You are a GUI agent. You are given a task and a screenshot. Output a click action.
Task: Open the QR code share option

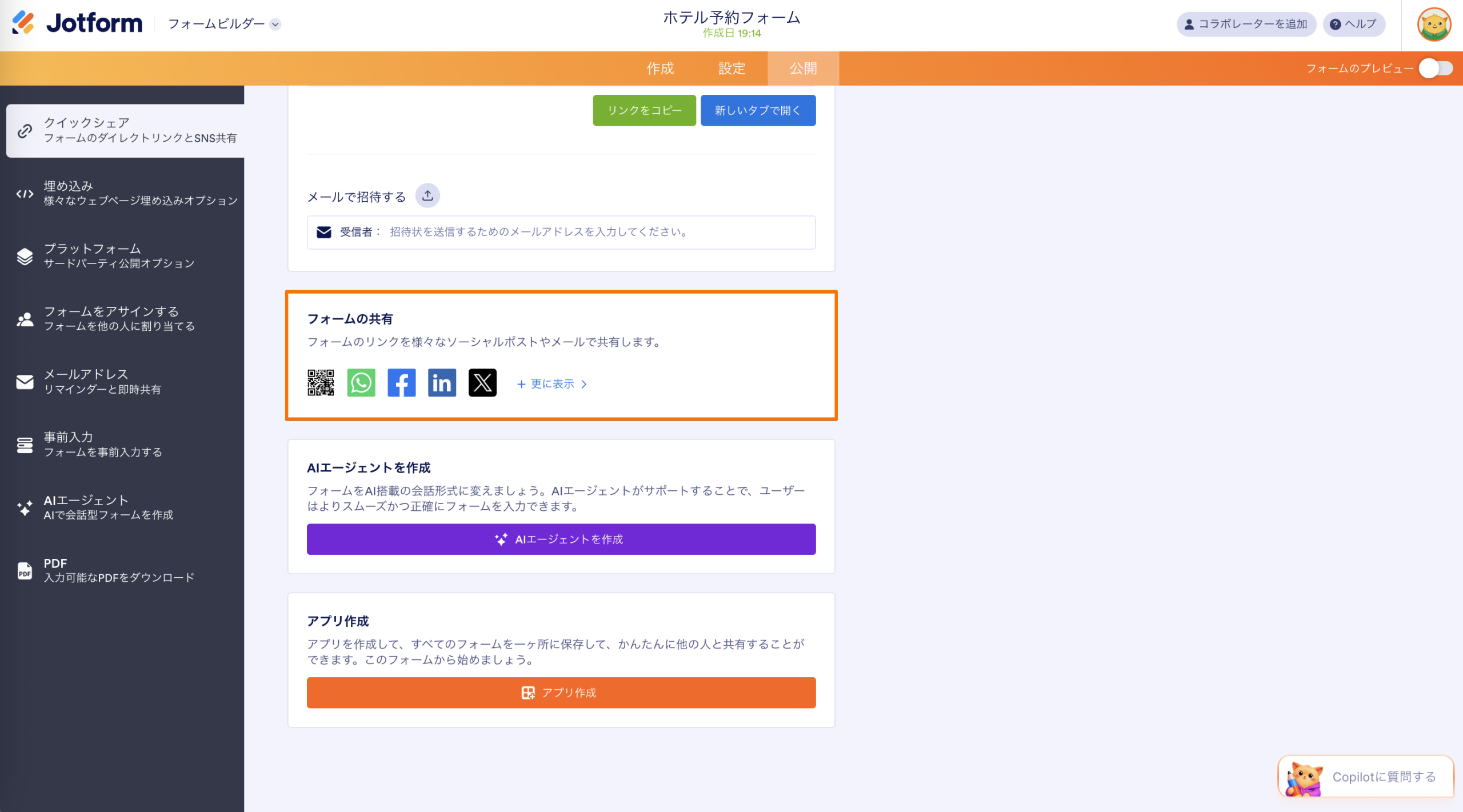pyautogui.click(x=321, y=383)
